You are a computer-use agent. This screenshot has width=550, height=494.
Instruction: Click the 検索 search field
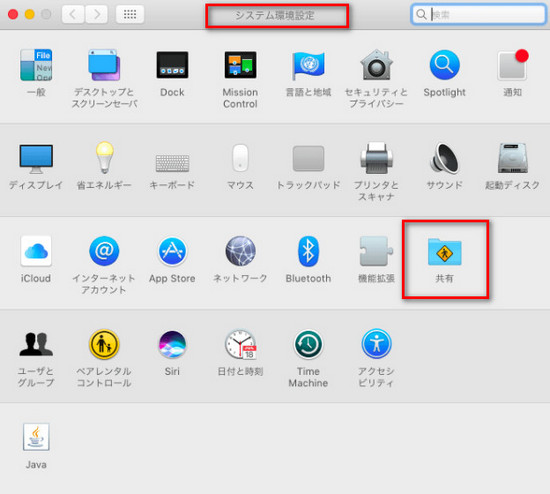[x=478, y=14]
